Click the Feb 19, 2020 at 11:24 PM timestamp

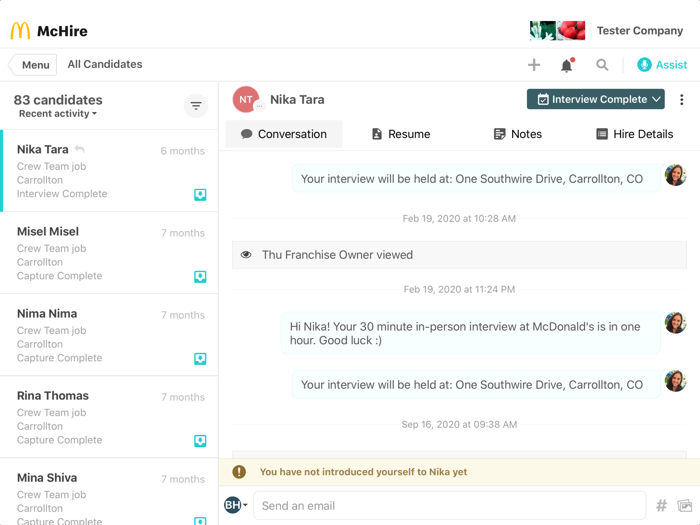coord(459,290)
